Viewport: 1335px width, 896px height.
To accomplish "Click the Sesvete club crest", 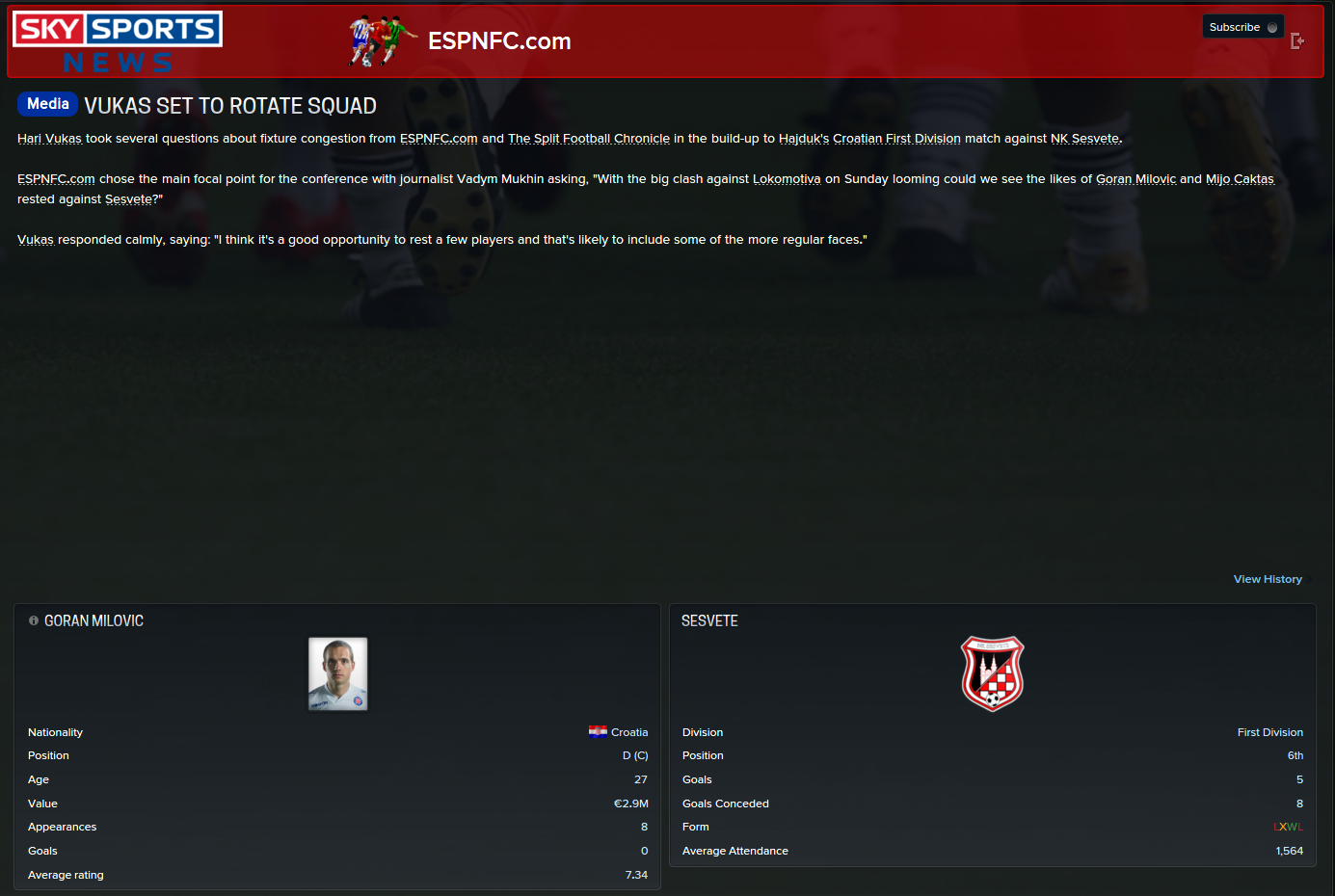I will click(x=992, y=673).
